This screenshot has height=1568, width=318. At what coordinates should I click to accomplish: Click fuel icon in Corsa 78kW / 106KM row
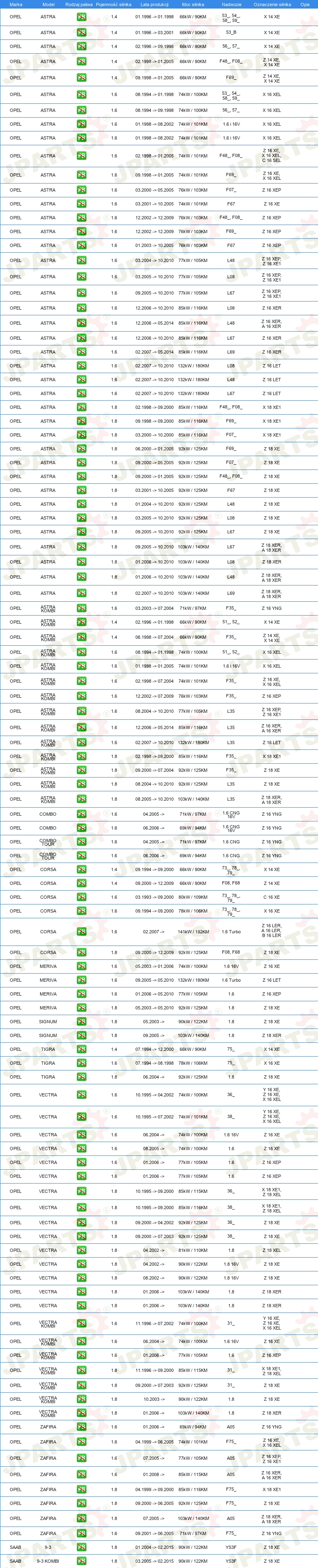pos(81,911)
